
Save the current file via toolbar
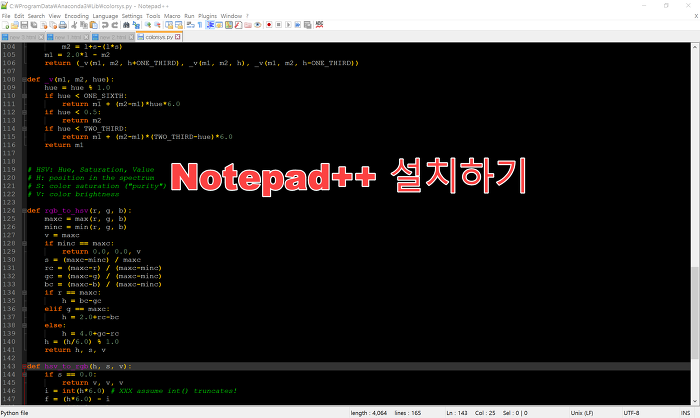(24, 25)
